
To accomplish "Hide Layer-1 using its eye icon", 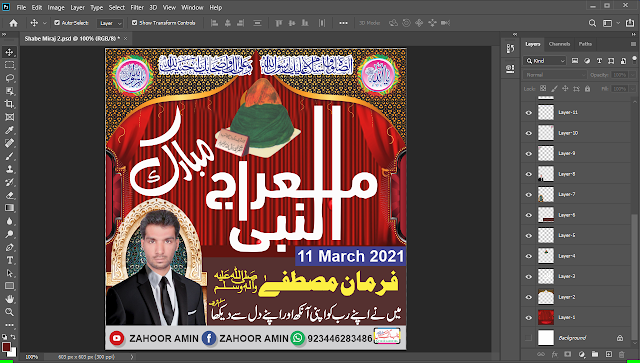I will (x=529, y=317).
